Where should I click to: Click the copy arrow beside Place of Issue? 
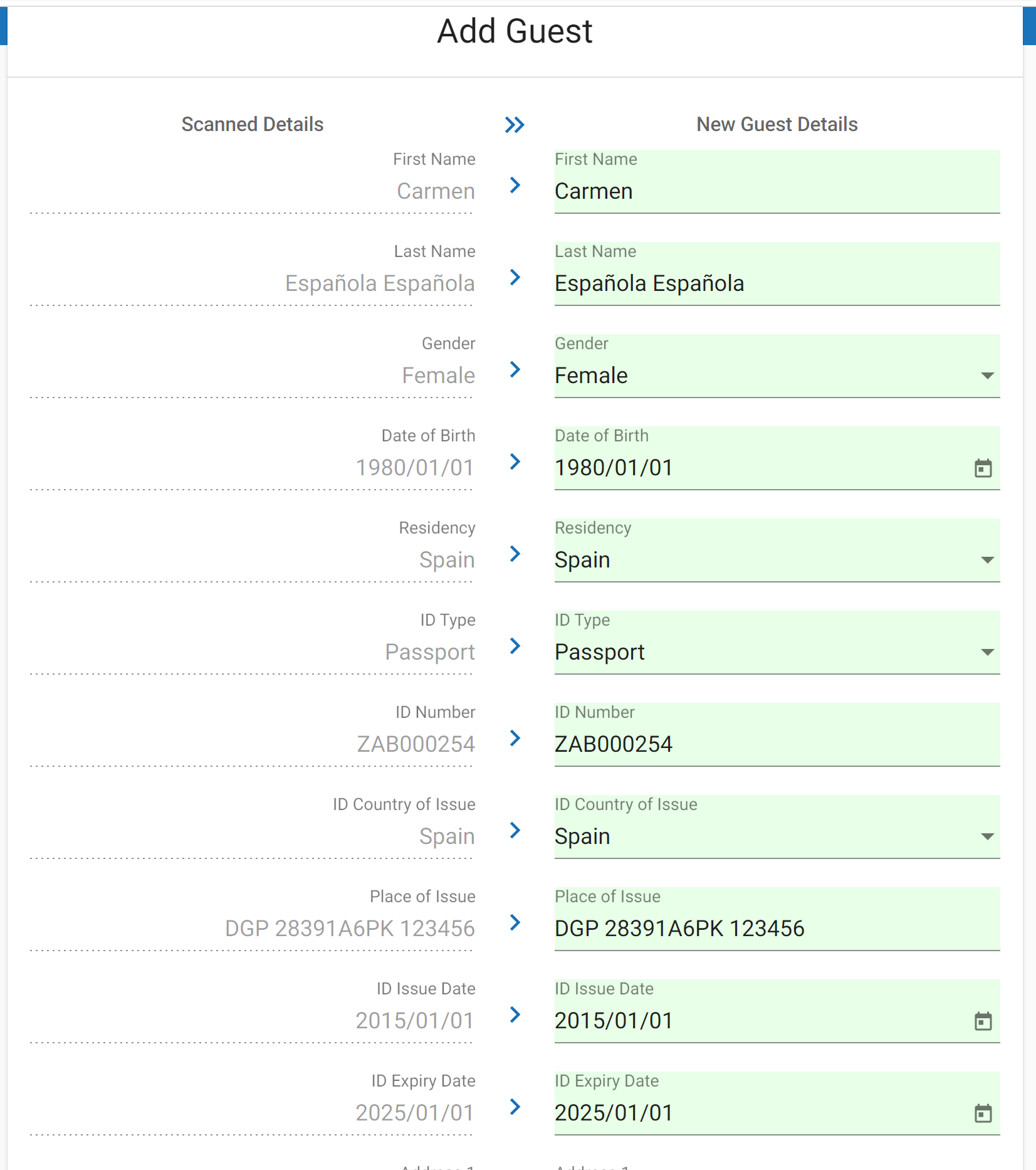tap(515, 922)
